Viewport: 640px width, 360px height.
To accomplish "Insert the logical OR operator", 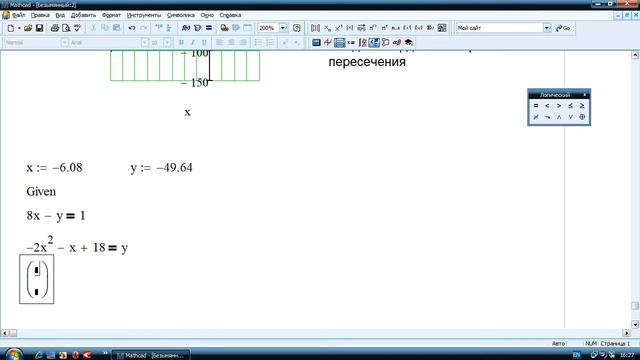I will coord(570,117).
